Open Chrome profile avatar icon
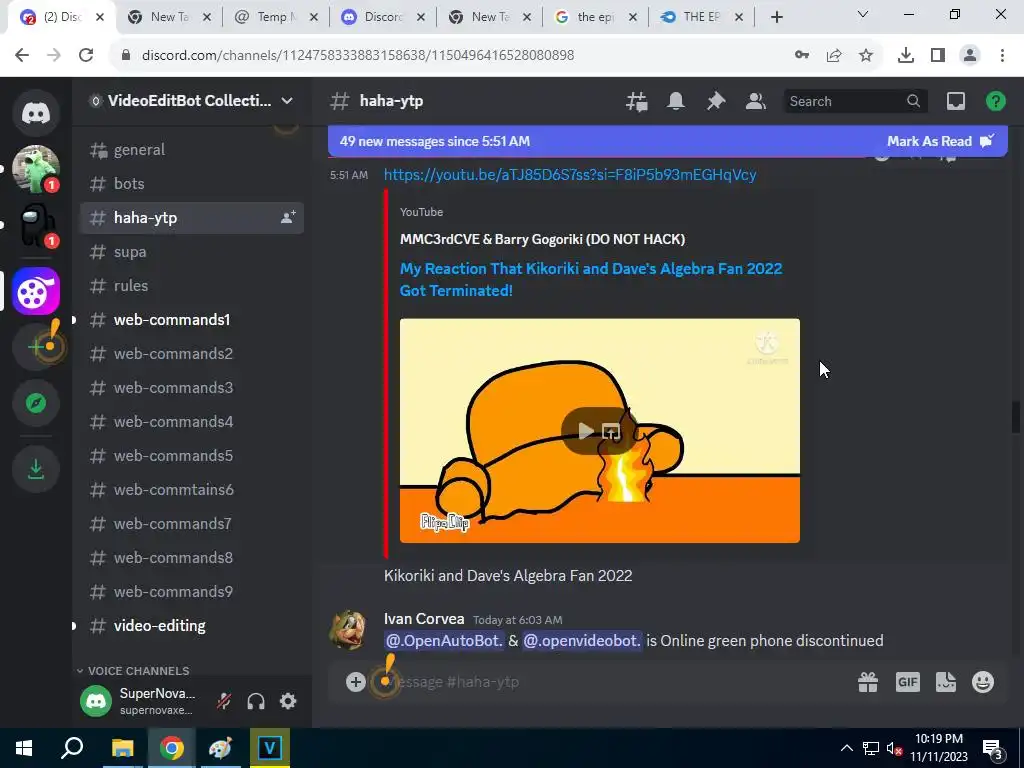1024x768 pixels. tap(970, 56)
